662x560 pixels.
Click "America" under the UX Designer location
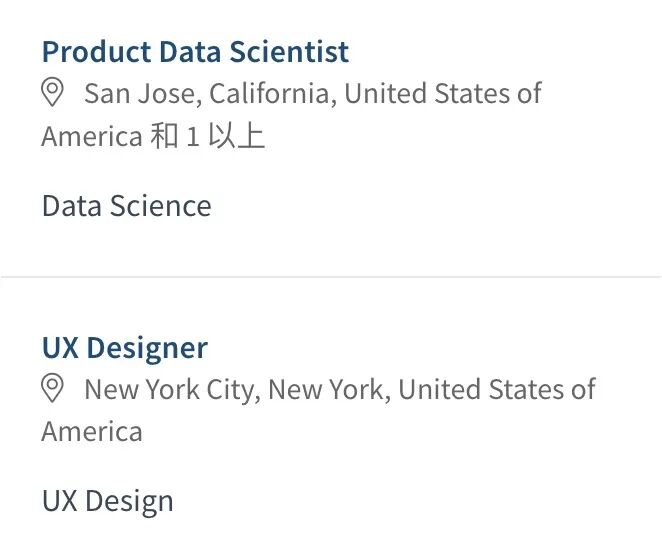(x=92, y=432)
